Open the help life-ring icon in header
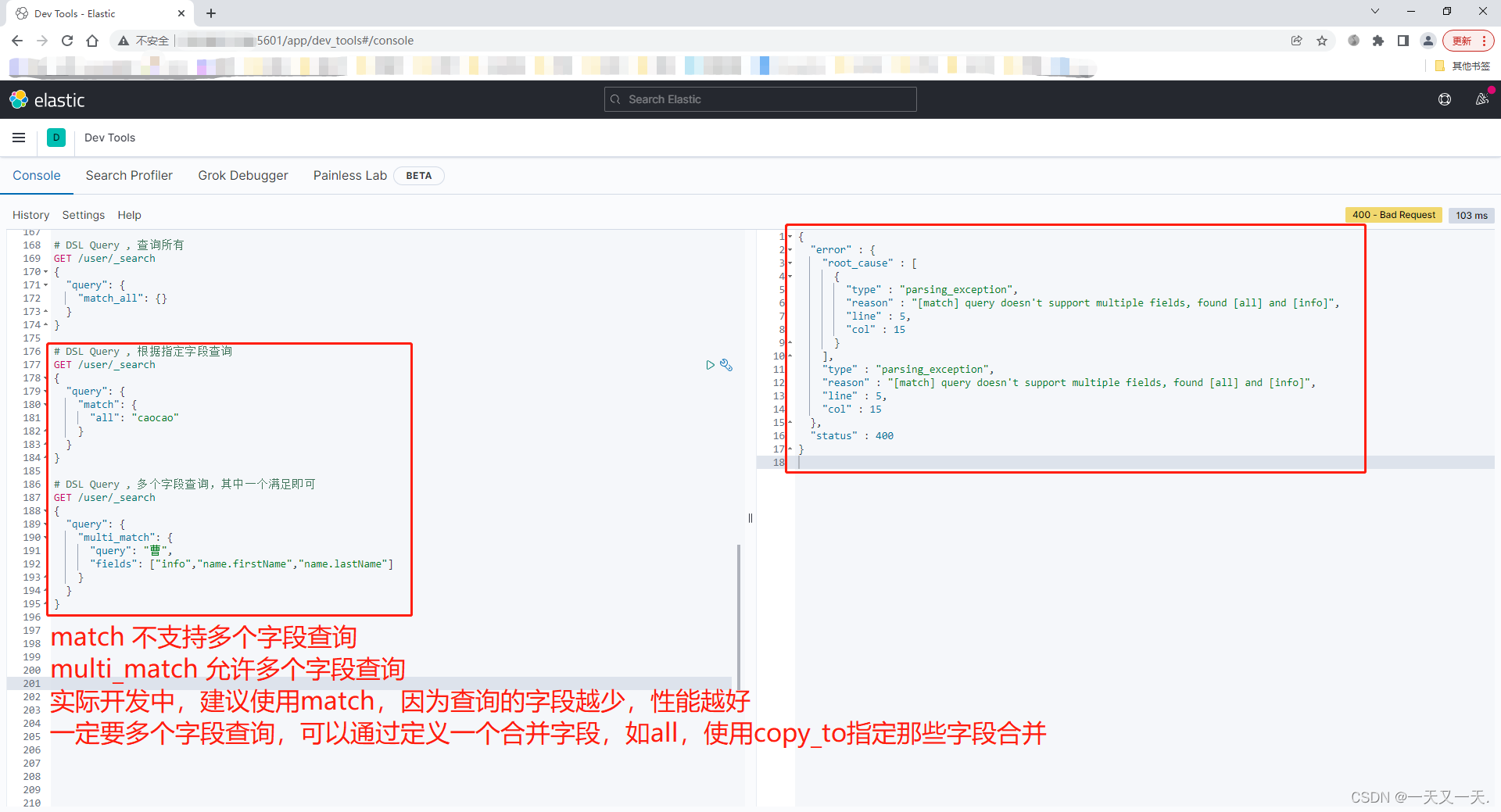 pos(1445,99)
